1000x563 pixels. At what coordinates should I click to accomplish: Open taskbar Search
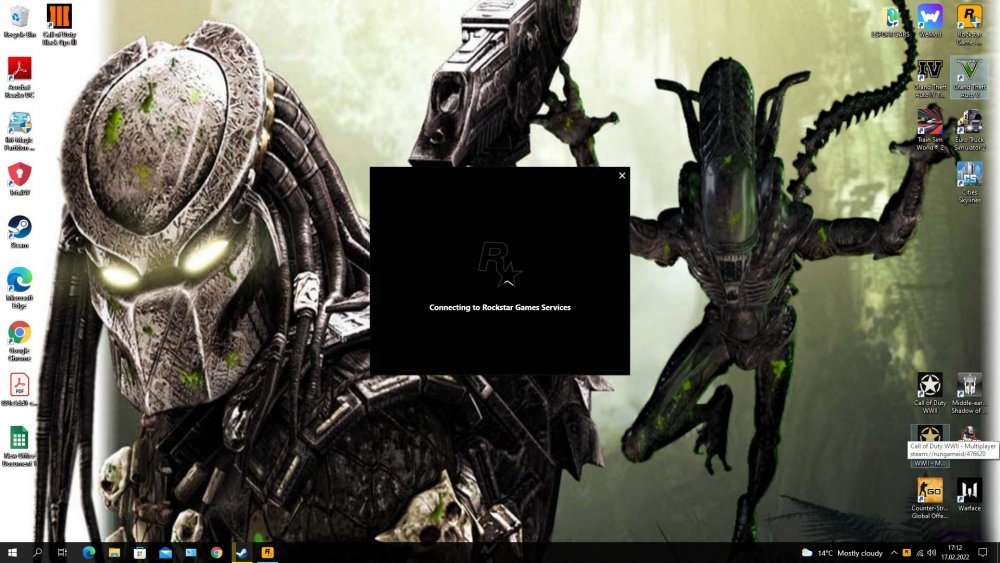[37, 553]
